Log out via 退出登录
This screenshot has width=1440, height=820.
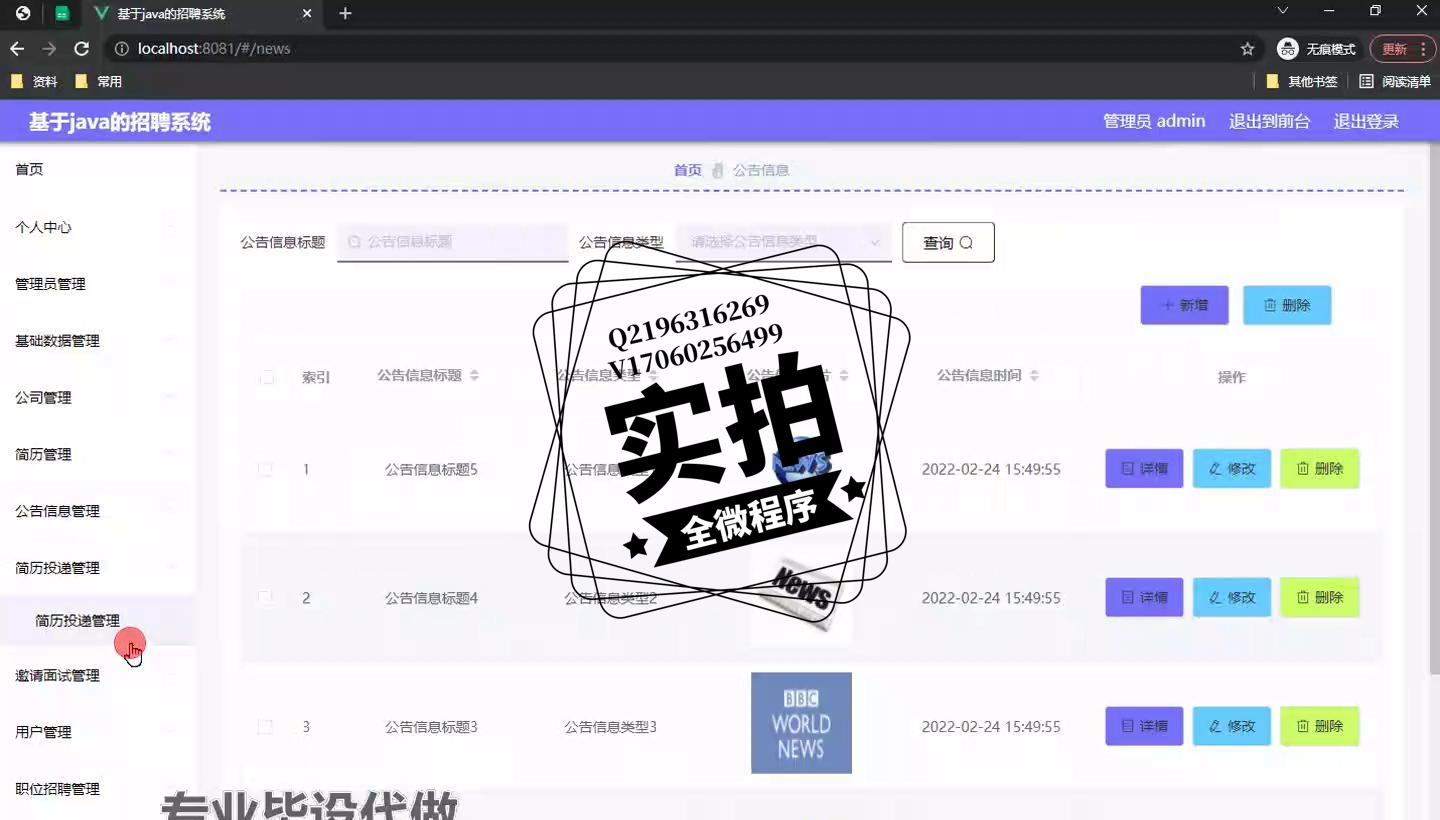point(1366,121)
